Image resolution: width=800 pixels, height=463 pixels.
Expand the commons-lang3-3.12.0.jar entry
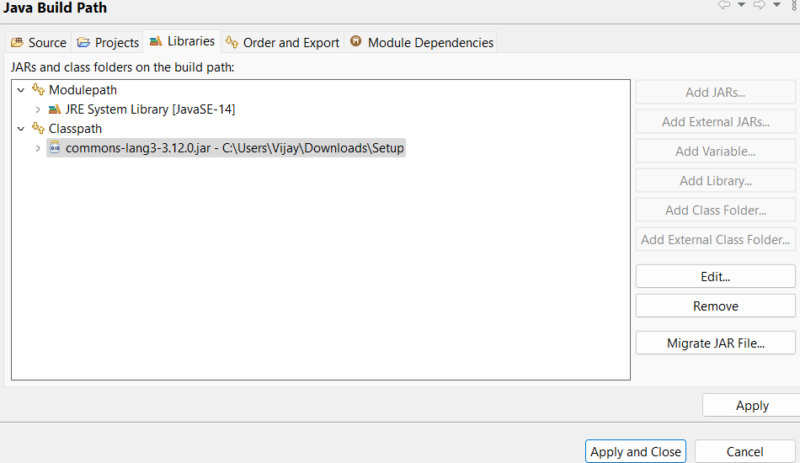pos(38,148)
